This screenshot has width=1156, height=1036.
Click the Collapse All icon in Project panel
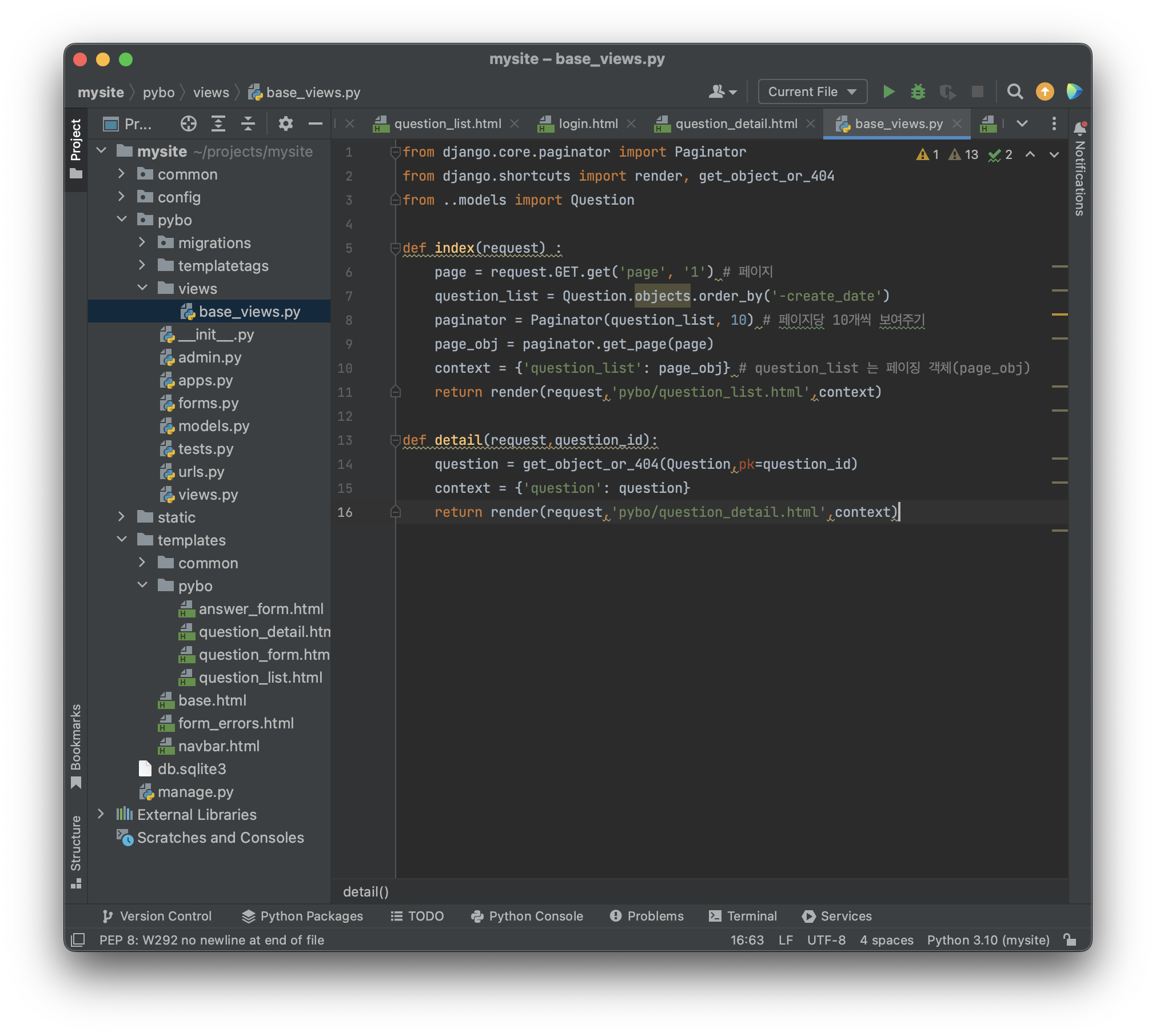click(248, 123)
